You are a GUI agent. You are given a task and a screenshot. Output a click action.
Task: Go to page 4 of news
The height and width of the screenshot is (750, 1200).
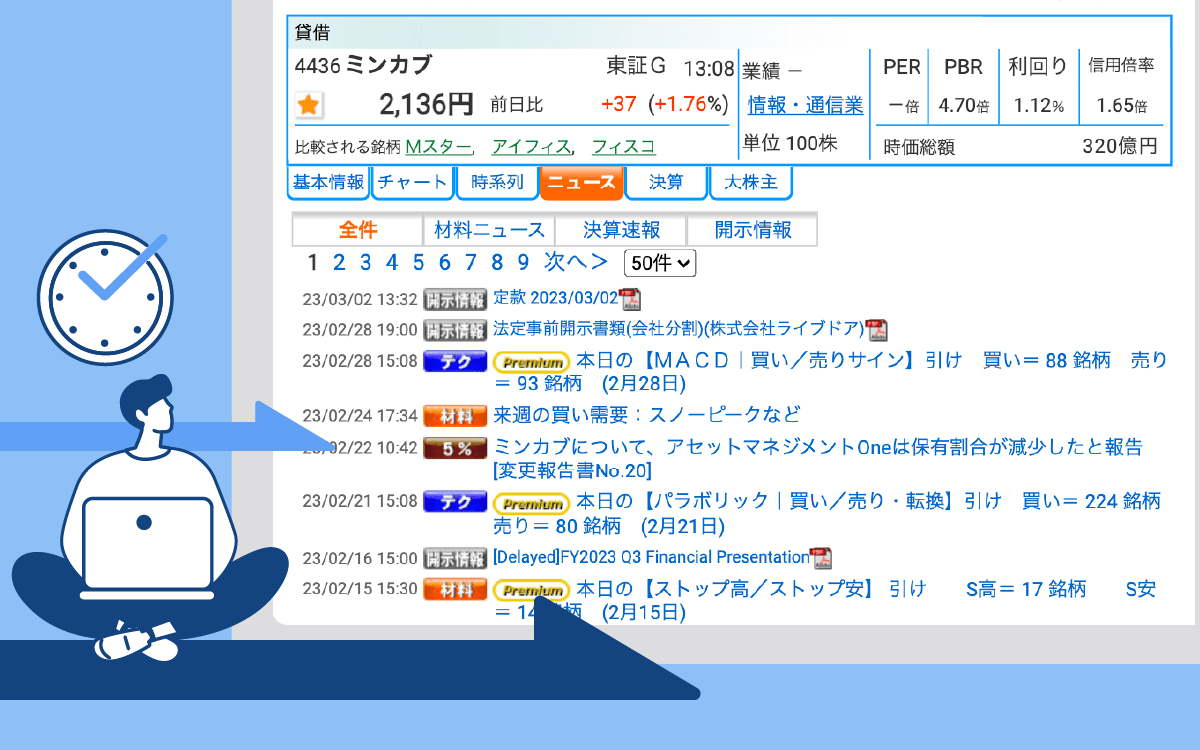tap(392, 263)
